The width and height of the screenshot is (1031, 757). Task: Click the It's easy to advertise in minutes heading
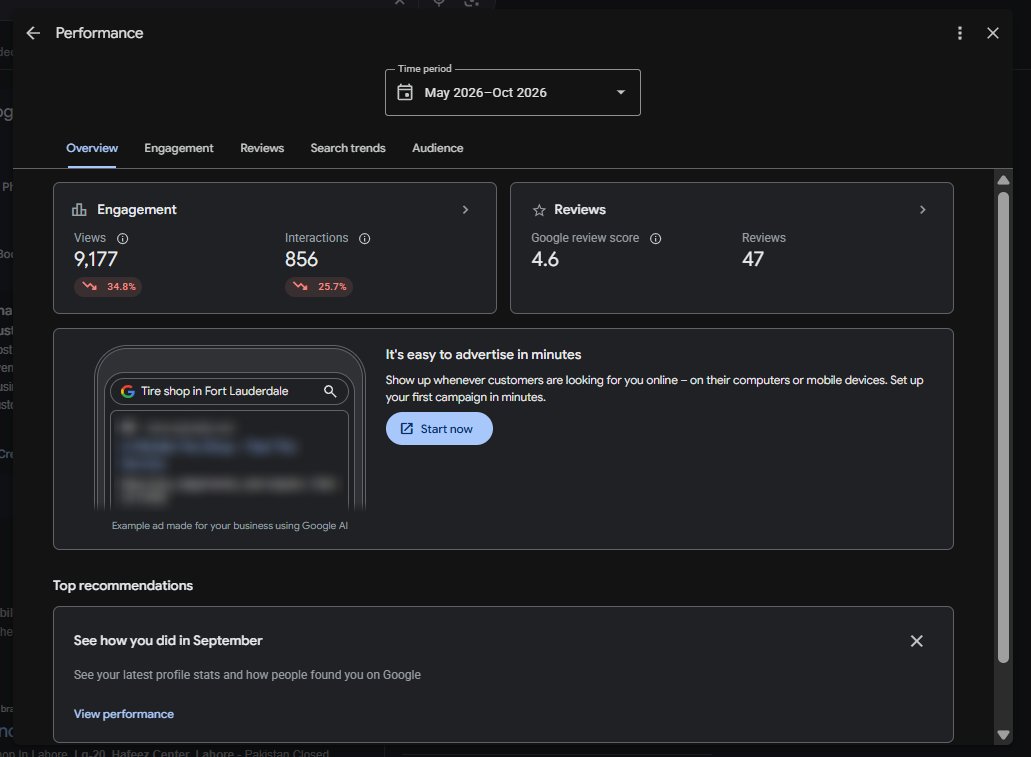click(x=483, y=354)
